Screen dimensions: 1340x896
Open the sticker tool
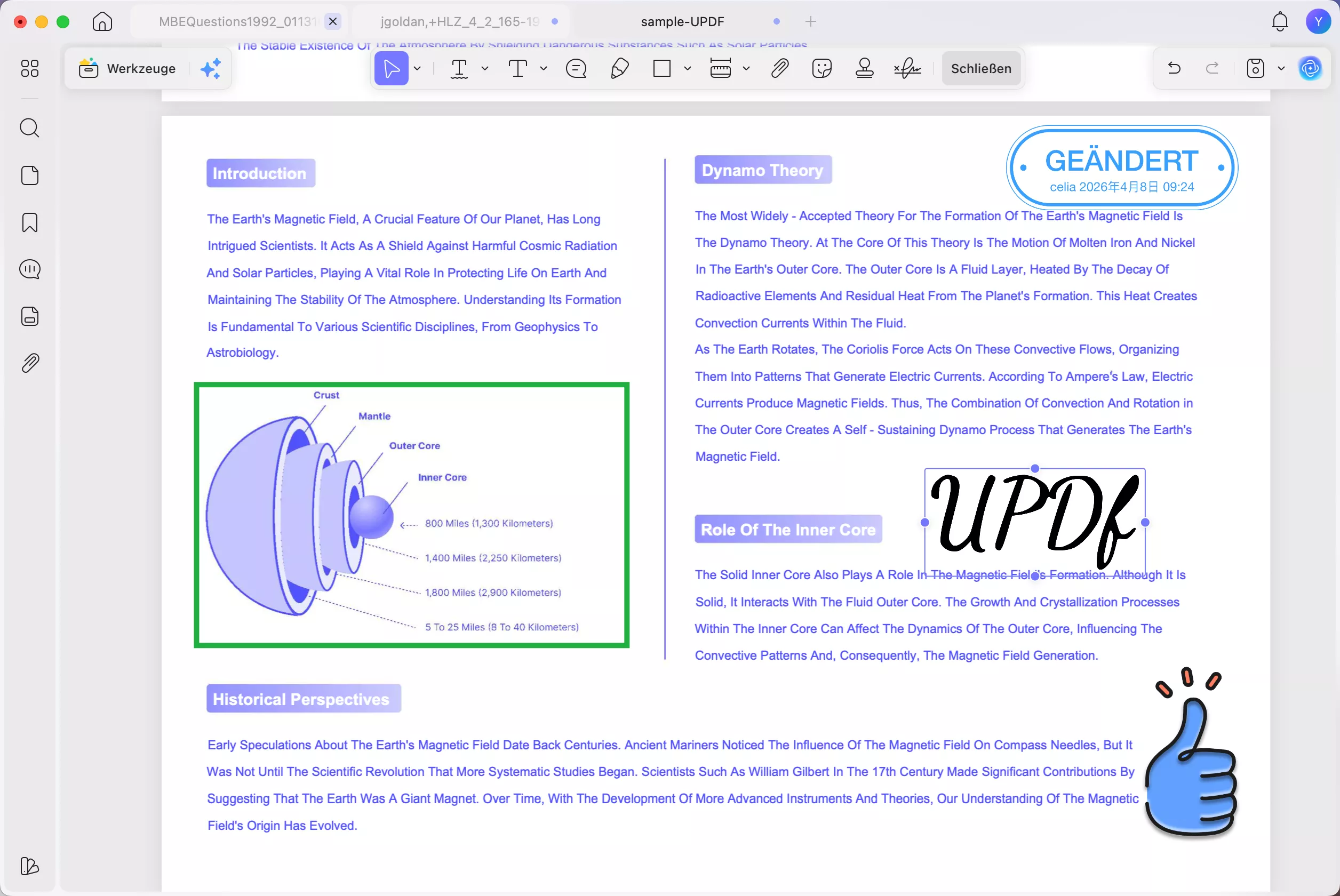pos(821,69)
